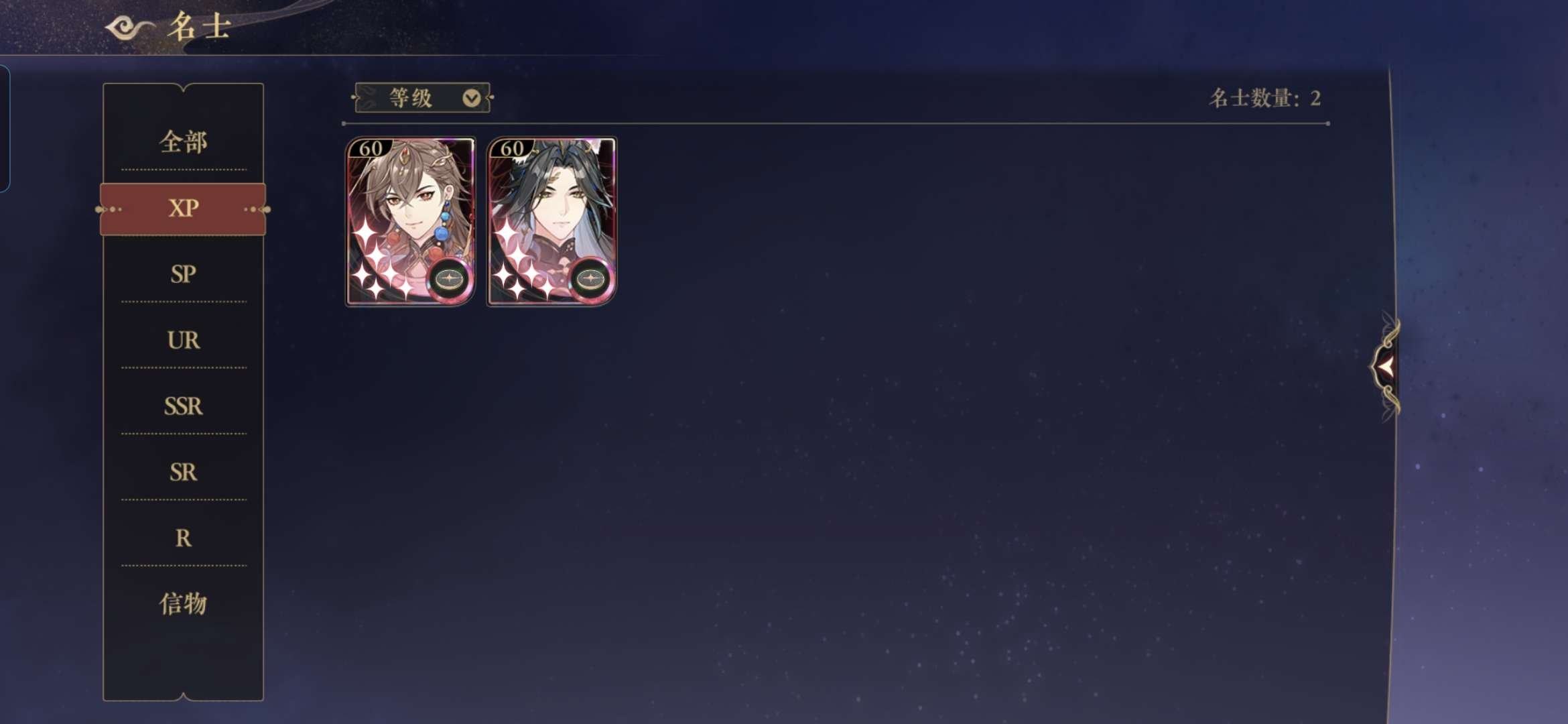Show the SR rarity list
This screenshot has width=1568, height=724.
pyautogui.click(x=183, y=472)
